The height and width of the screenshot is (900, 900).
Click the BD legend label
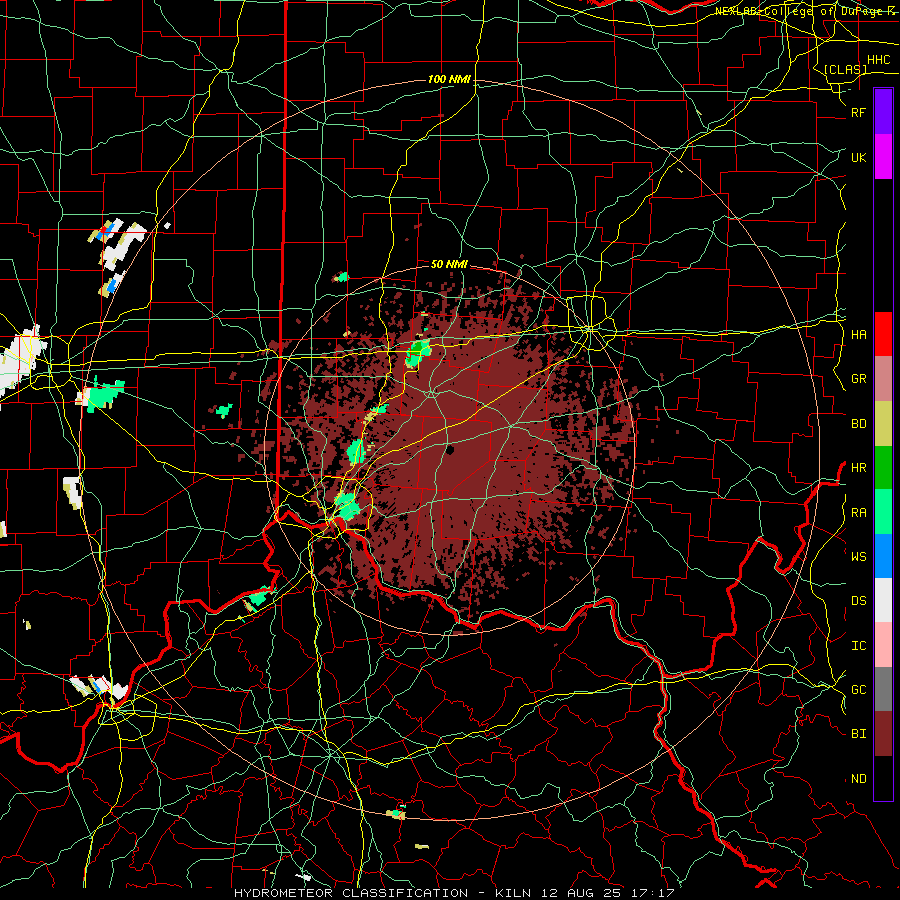[858, 424]
